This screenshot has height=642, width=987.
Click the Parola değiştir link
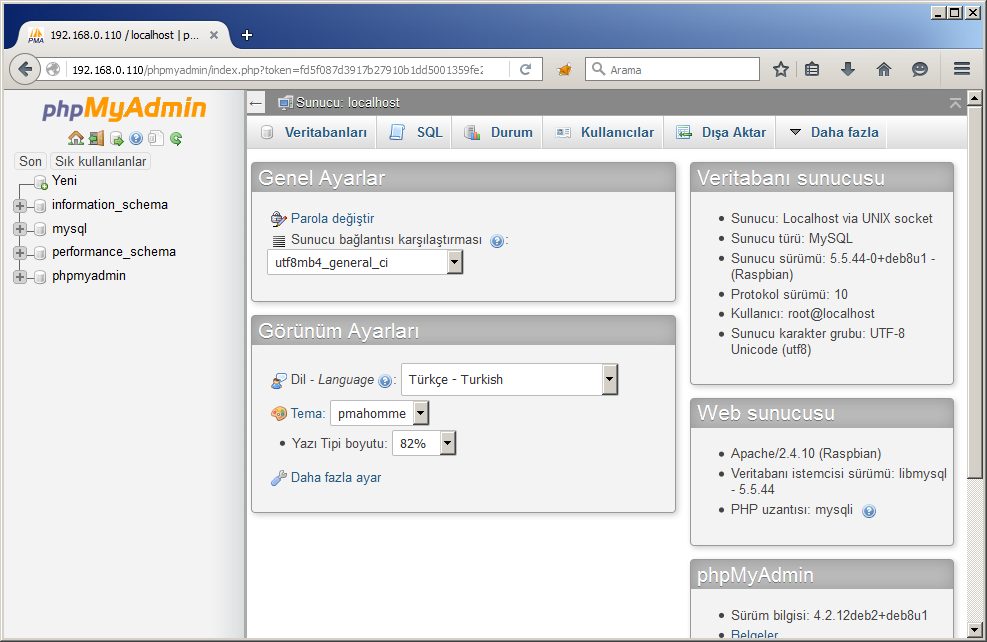(332, 218)
